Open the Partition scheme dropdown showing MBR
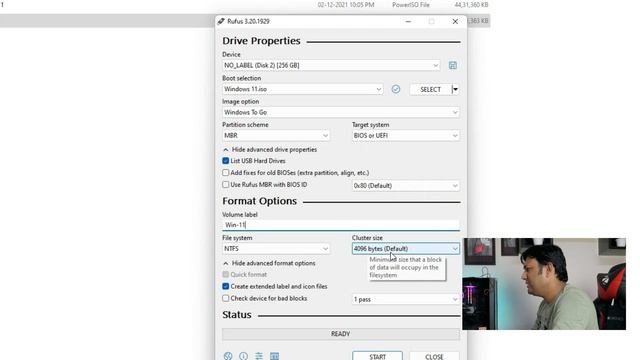 click(x=276, y=136)
